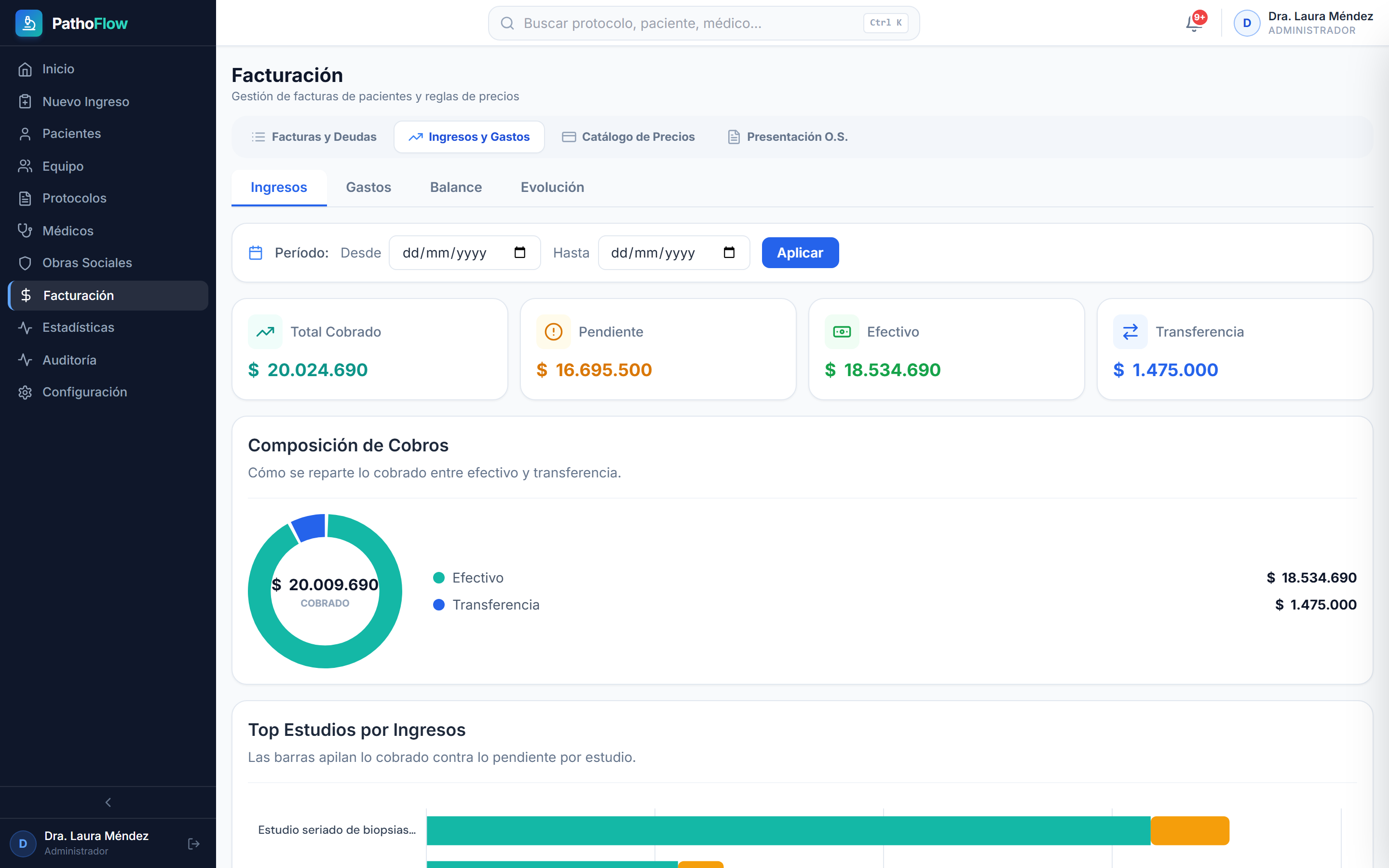Image resolution: width=1389 pixels, height=868 pixels.
Task: Click the PathoFlow microscope logo icon
Action: (x=29, y=24)
